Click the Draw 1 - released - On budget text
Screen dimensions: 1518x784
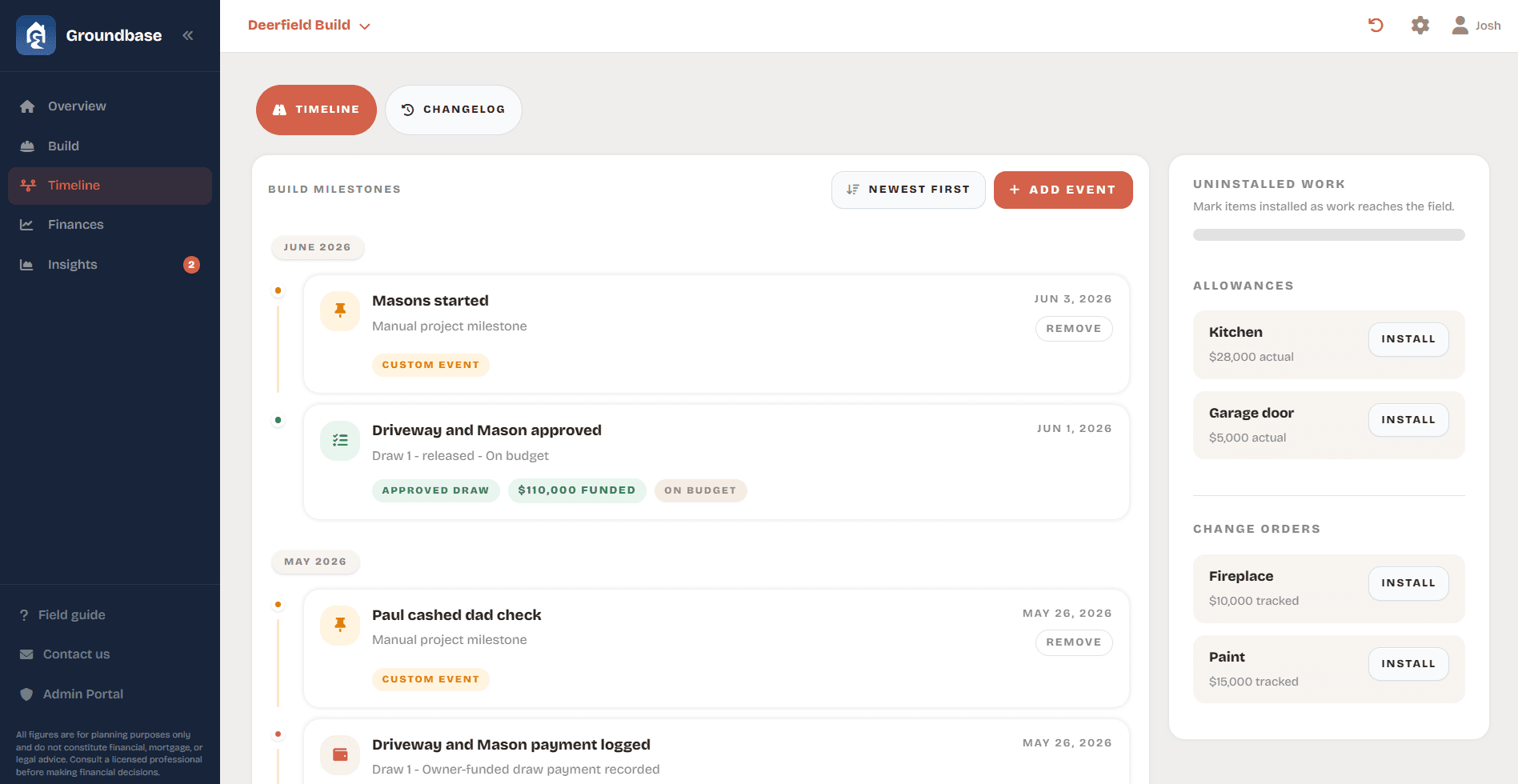(x=460, y=456)
